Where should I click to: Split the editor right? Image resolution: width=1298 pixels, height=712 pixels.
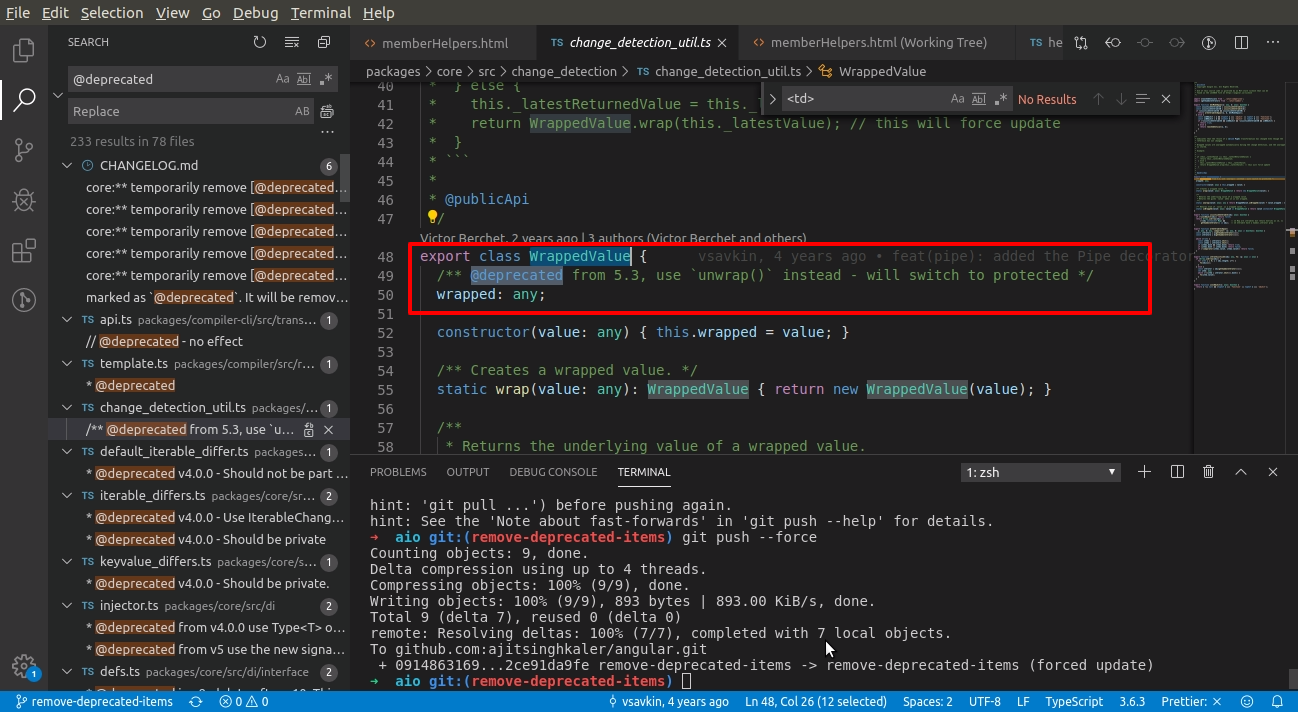pos(1241,43)
